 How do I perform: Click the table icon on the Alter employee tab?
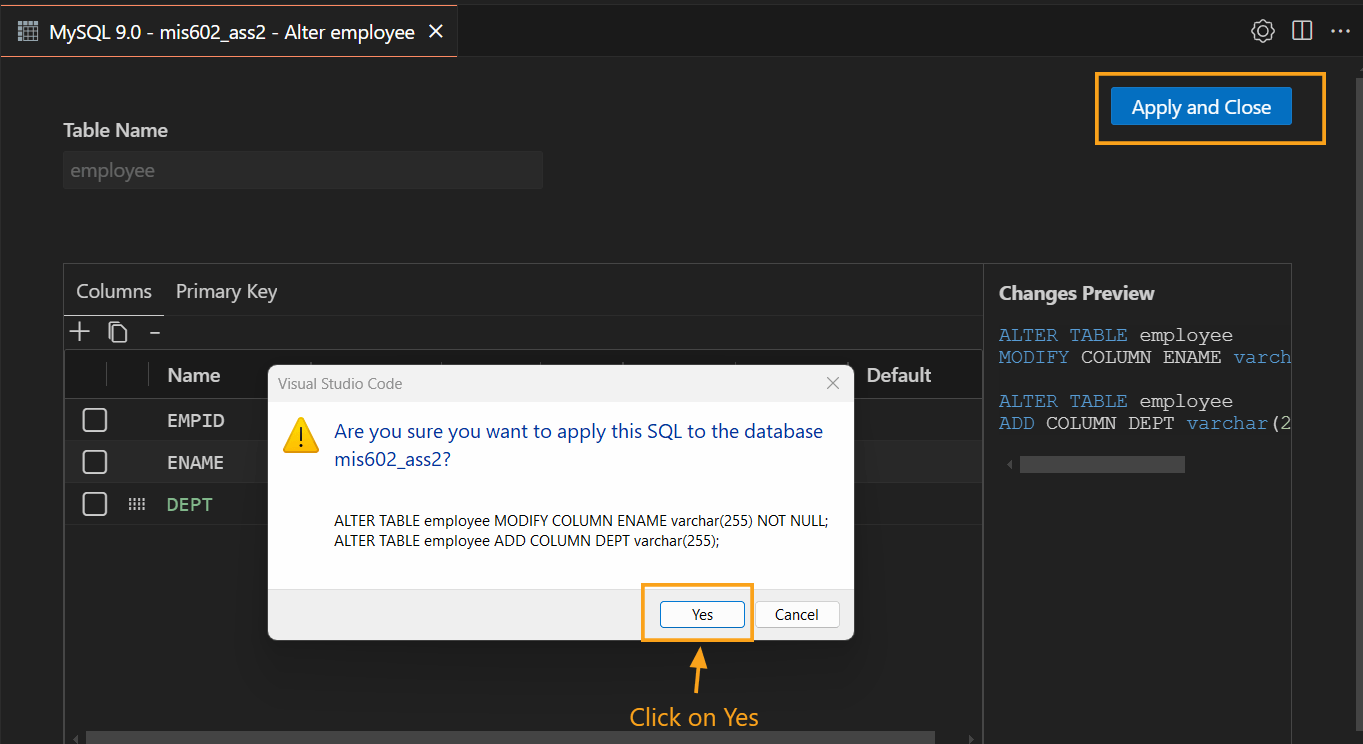point(27,30)
